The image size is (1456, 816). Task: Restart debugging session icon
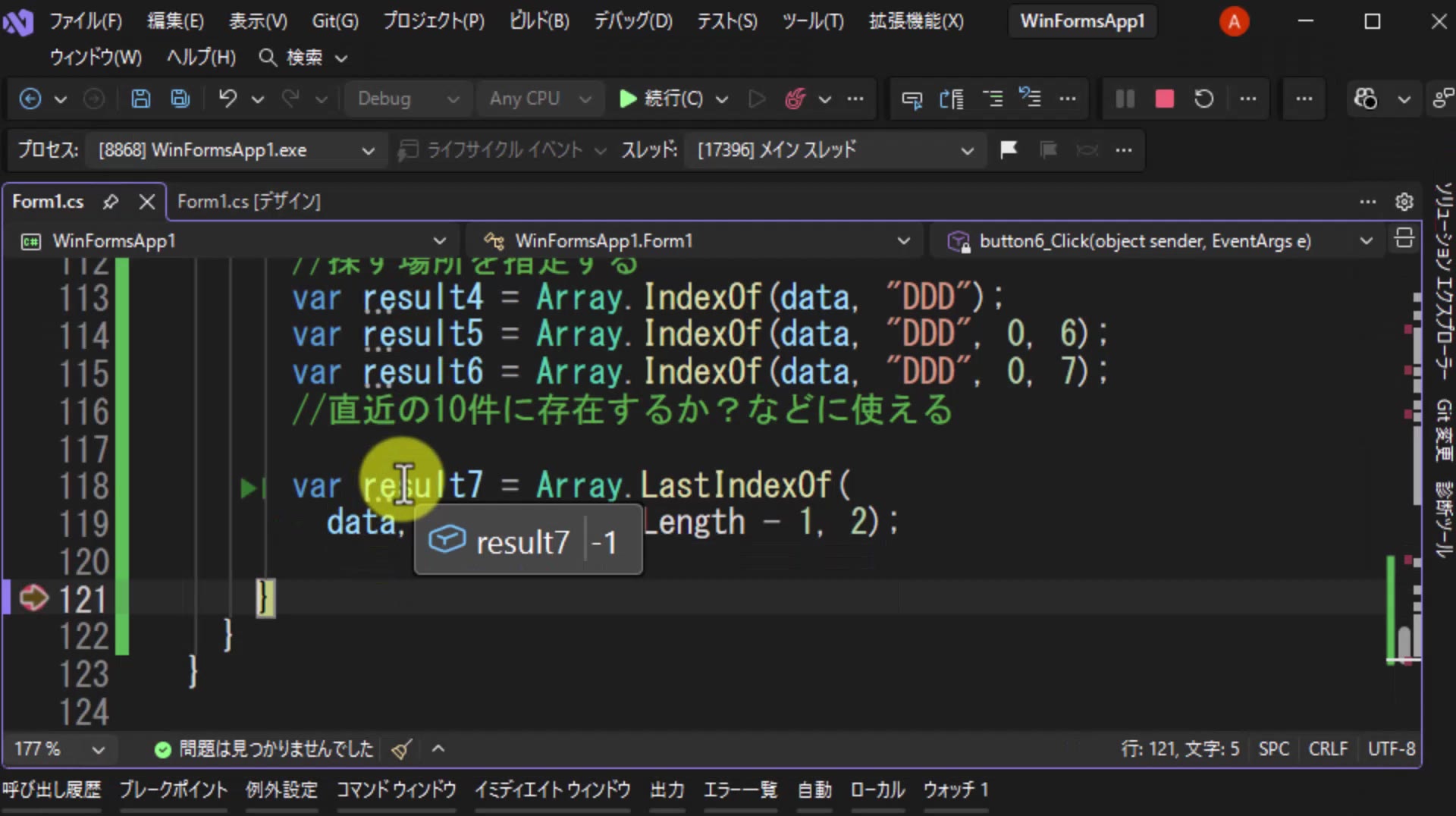(1203, 99)
